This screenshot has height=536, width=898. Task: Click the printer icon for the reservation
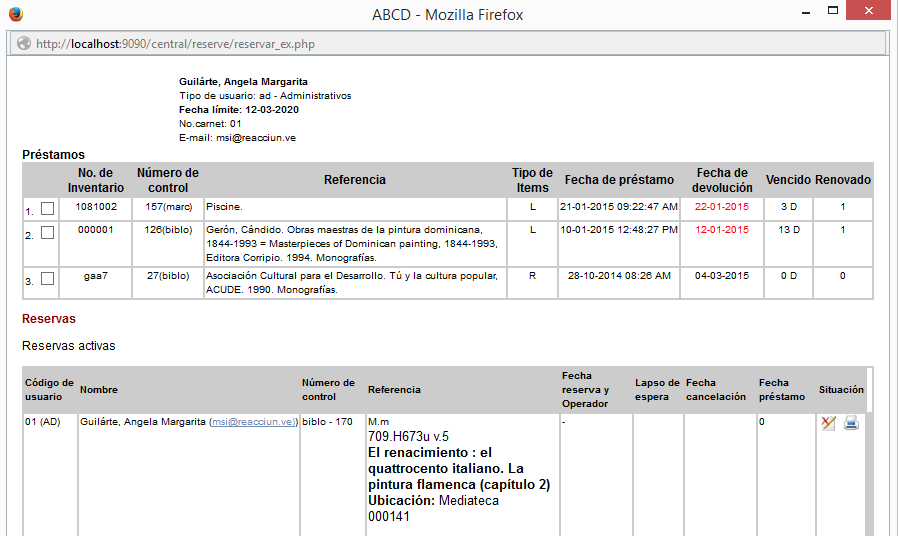851,423
